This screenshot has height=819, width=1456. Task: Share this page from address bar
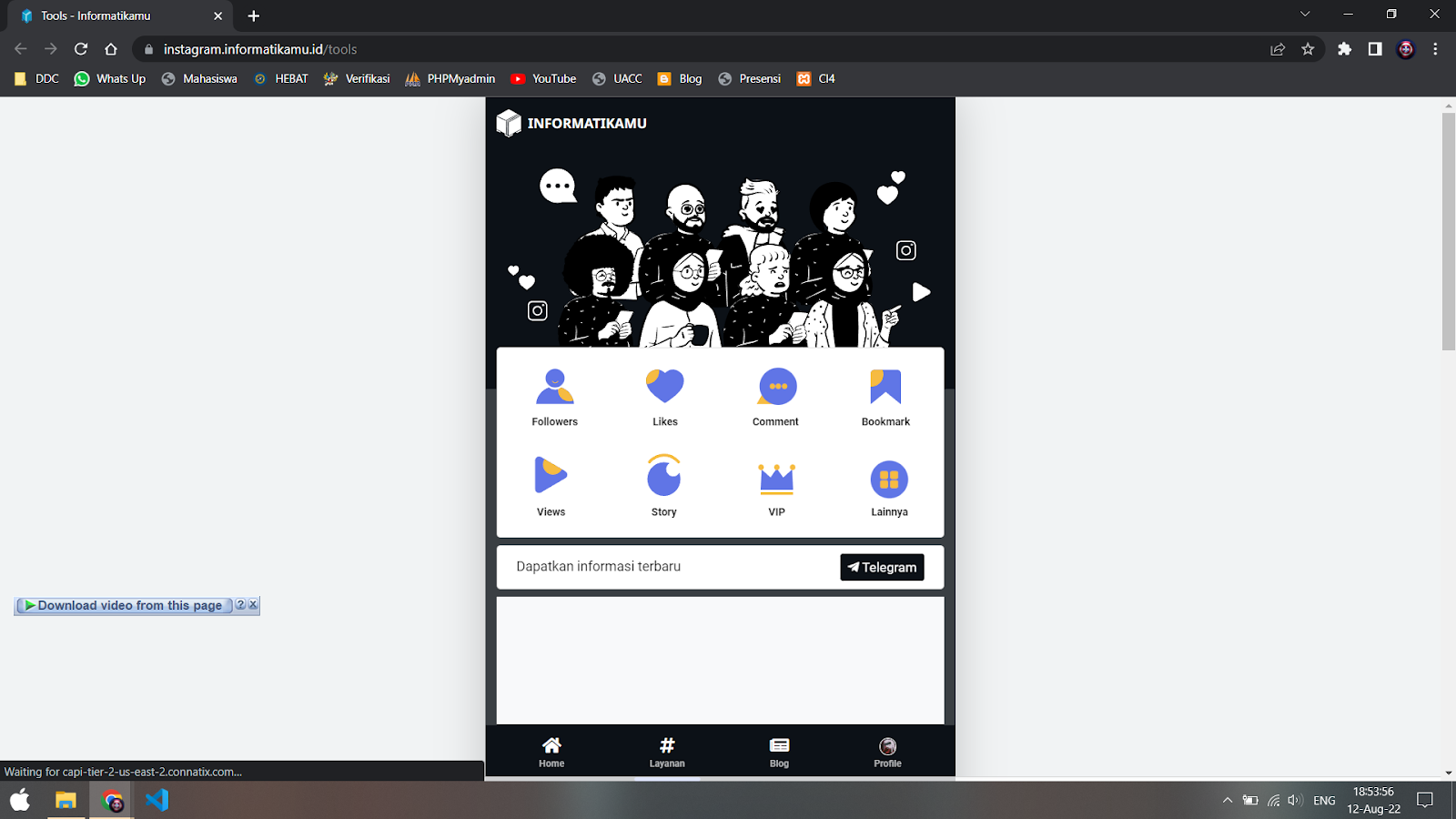1278,49
